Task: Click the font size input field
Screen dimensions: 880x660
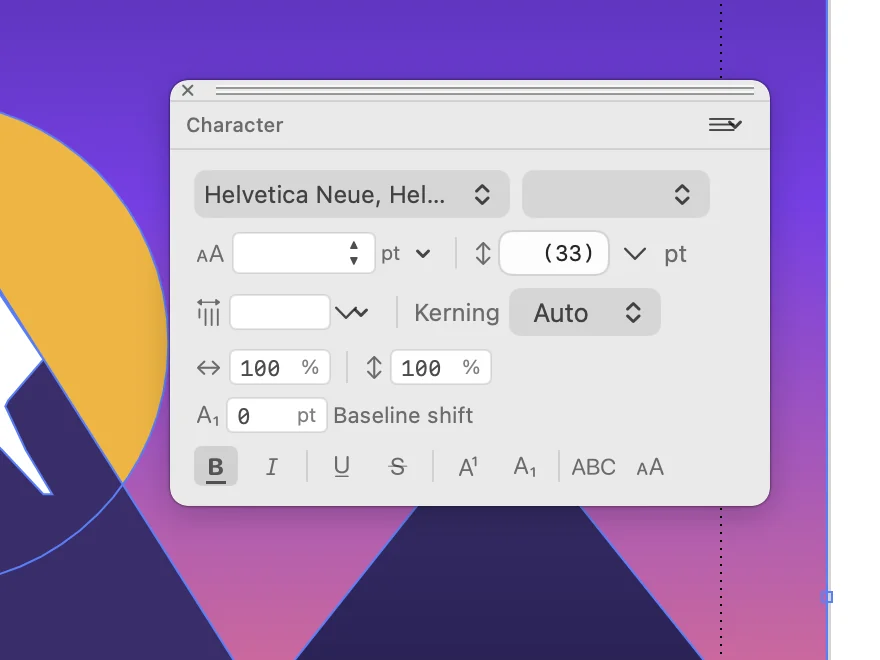Action: click(x=304, y=253)
